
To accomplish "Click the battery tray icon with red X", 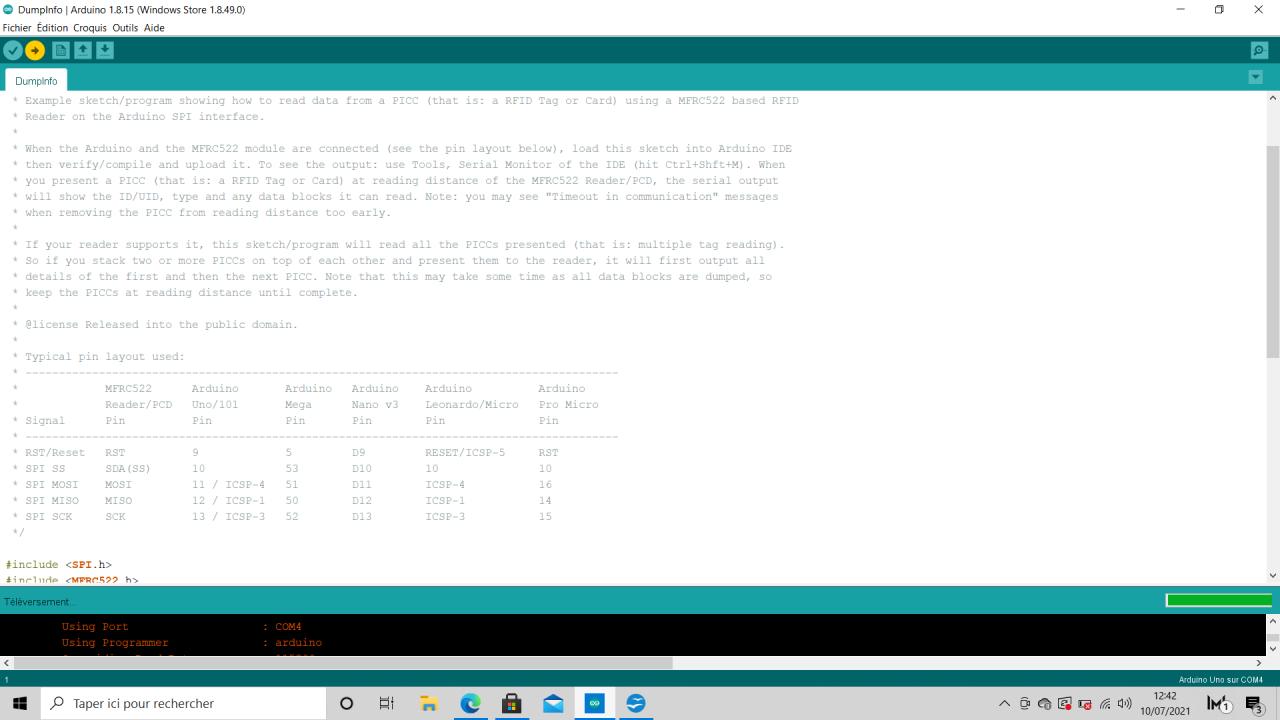I will click(x=1085, y=704).
